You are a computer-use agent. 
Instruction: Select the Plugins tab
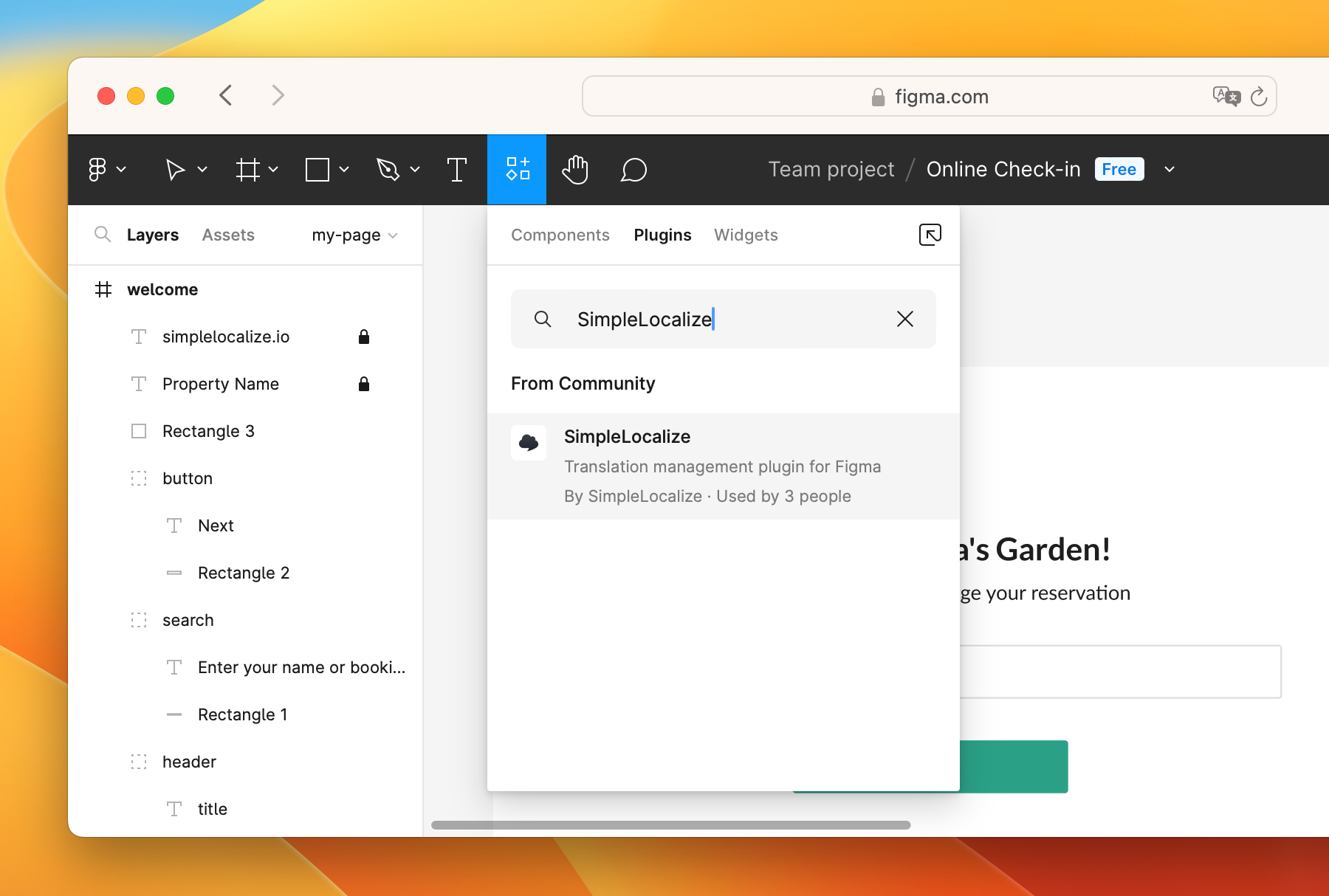[x=662, y=235]
